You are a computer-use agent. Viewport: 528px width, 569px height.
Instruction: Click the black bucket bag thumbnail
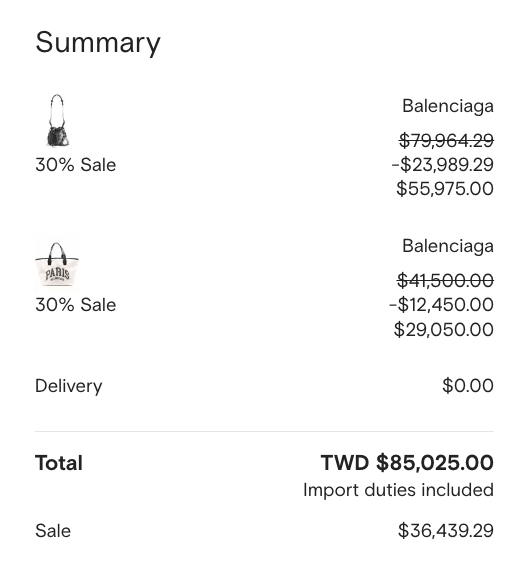coord(57,121)
